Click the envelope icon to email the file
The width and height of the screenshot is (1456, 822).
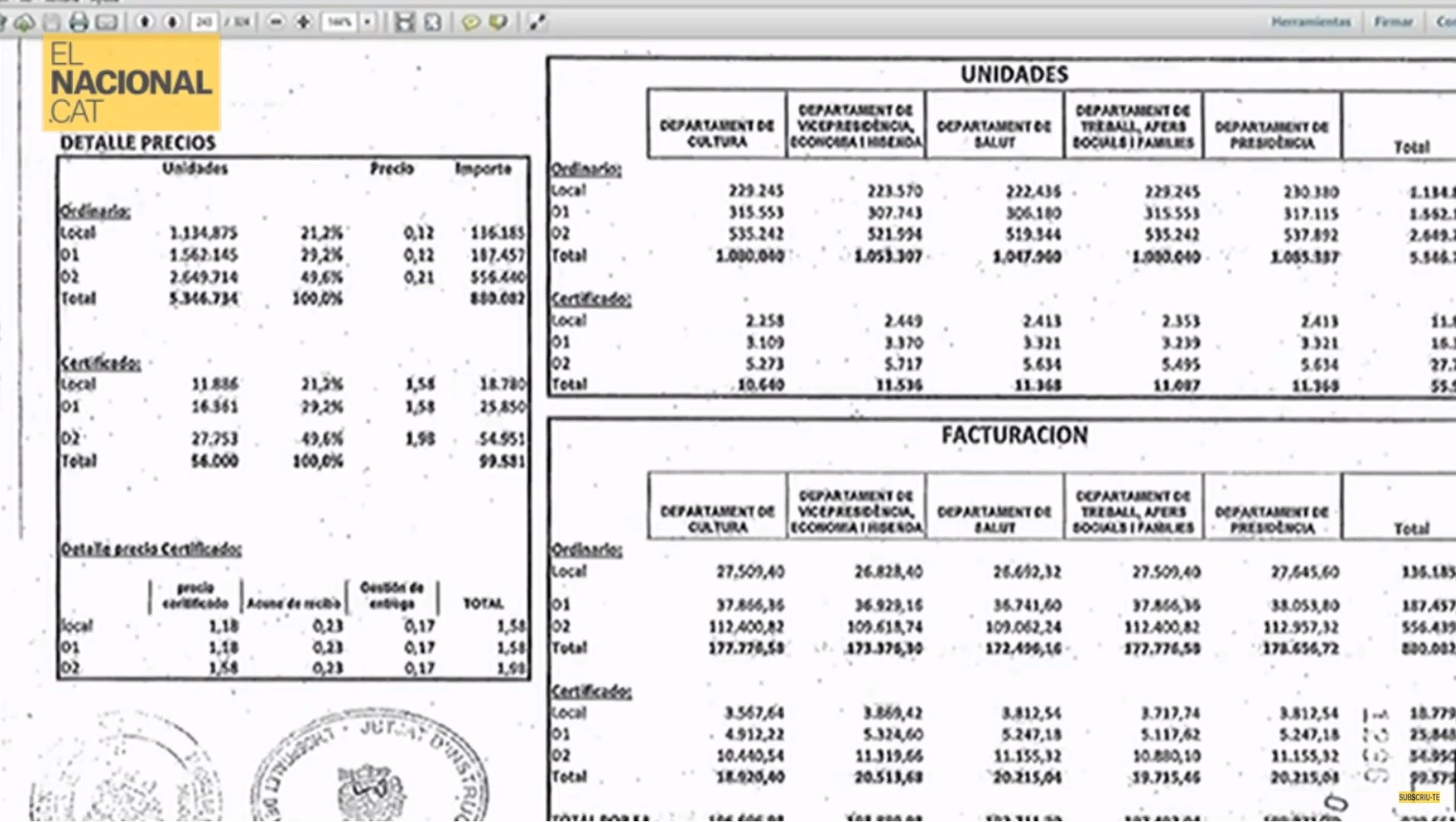(x=107, y=23)
